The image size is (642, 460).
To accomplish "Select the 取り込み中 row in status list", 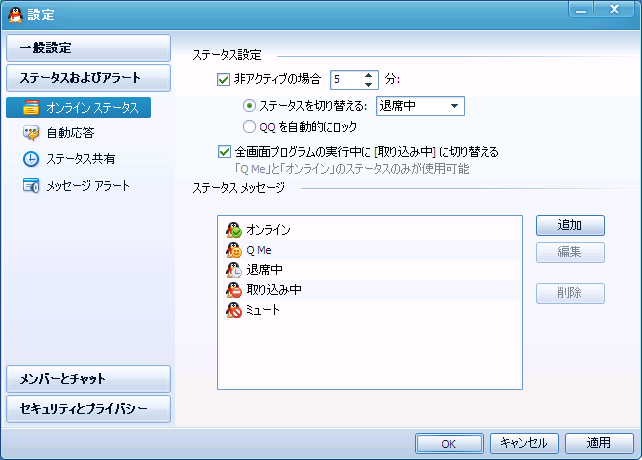I will [x=370, y=290].
